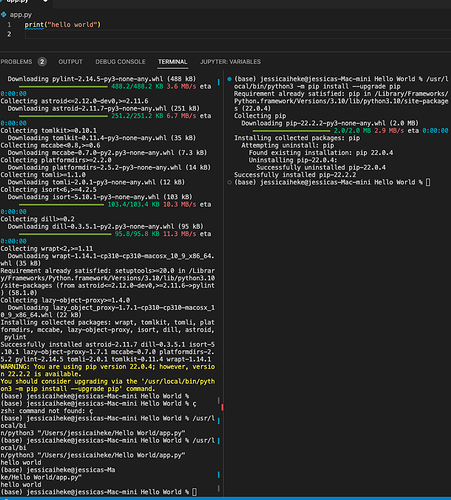Open the JUPYTER: VARIABLES tab
Viewport: 451px width, 500px height.
pyautogui.click(x=230, y=62)
